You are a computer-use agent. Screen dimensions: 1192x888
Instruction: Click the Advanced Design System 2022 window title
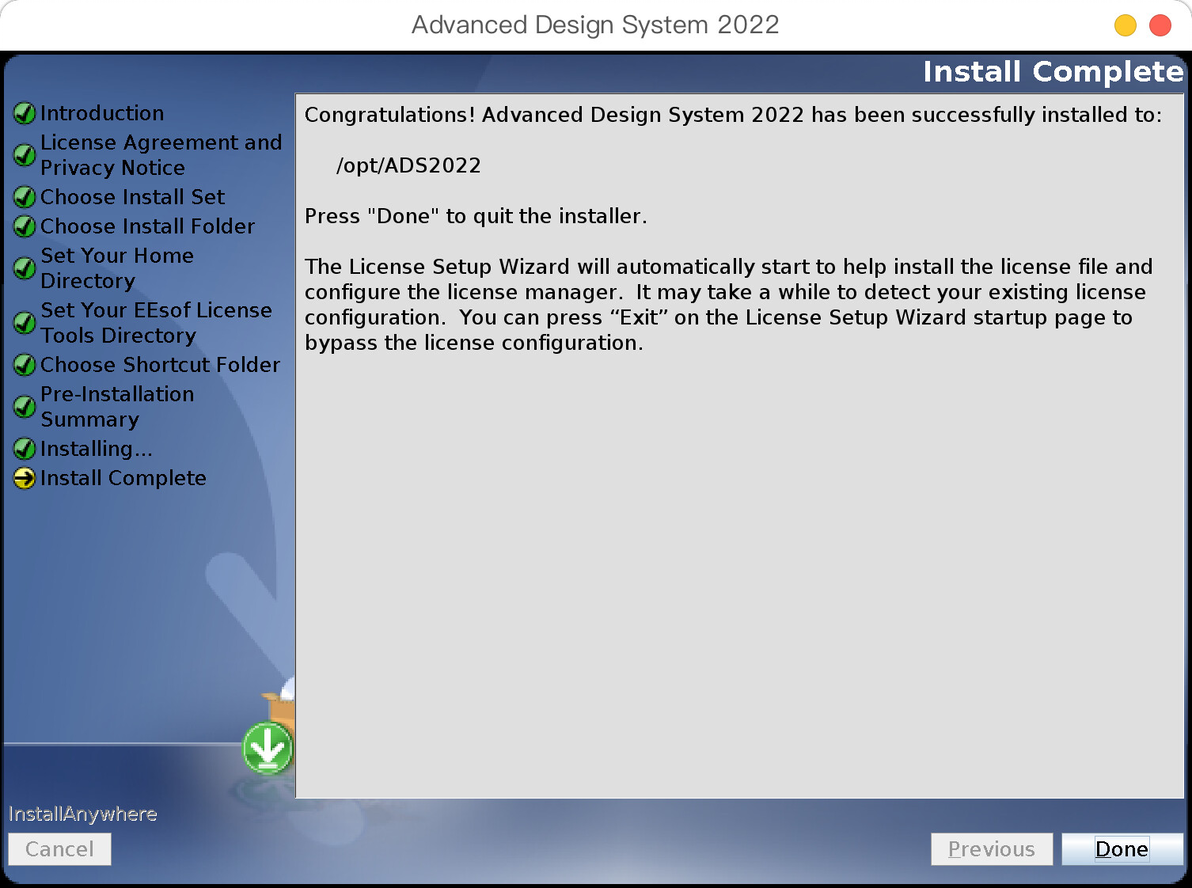point(595,25)
